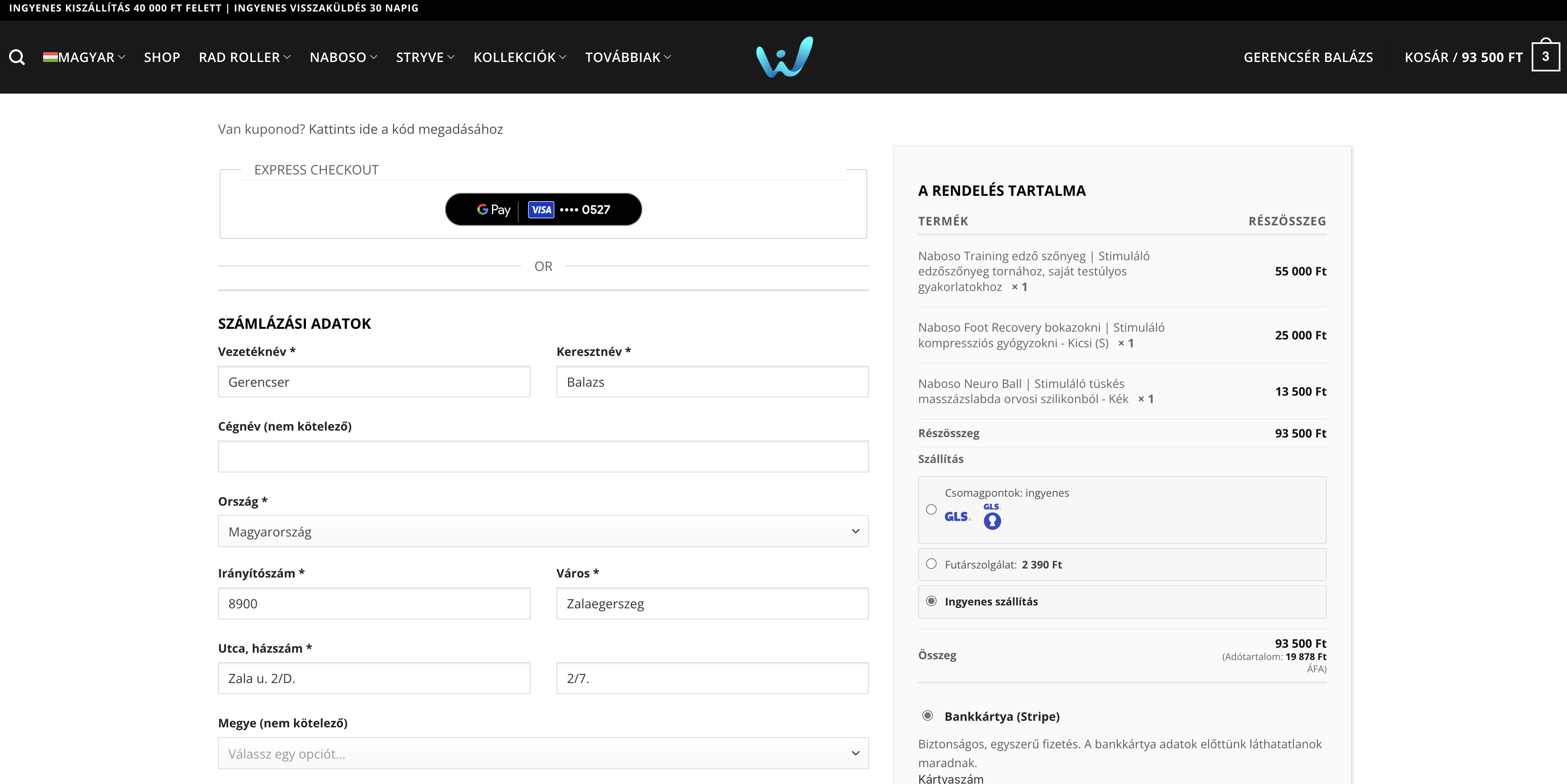Click the 13 500 Ft price
This screenshot has height=784, width=1567.
pos(1300,391)
